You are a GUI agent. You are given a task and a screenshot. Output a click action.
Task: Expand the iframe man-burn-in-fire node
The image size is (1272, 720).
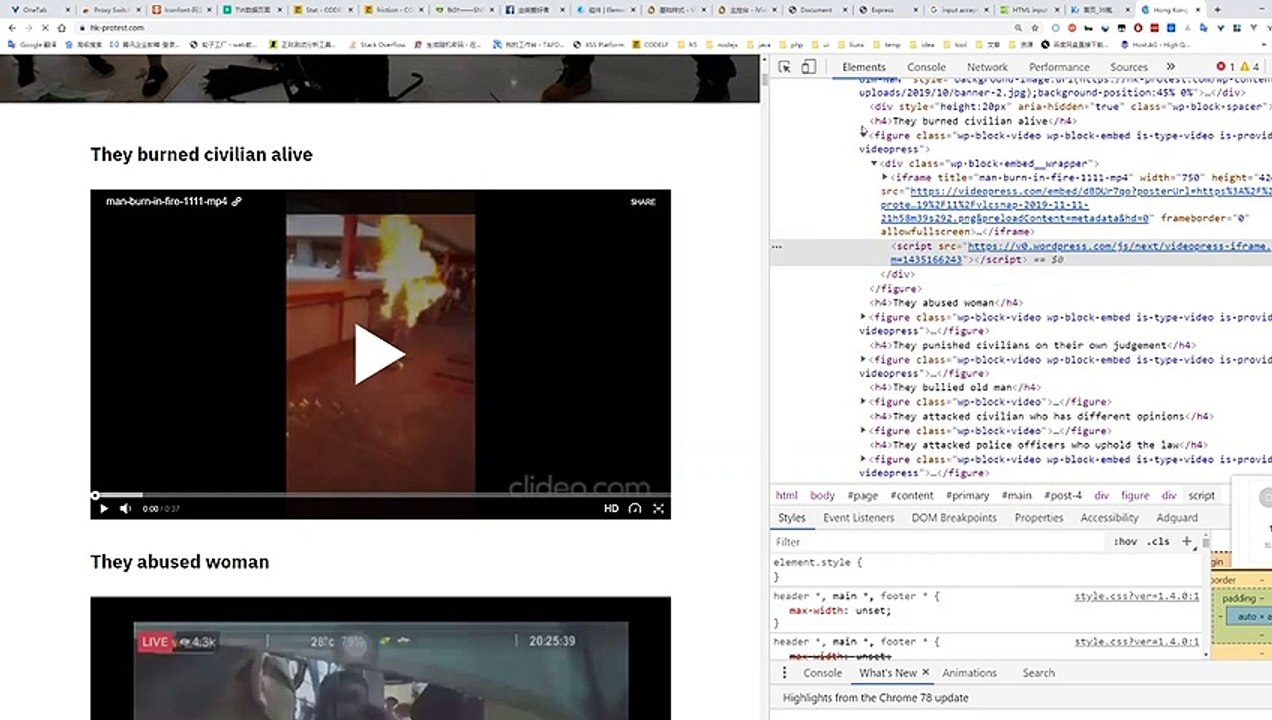pyautogui.click(x=885, y=177)
